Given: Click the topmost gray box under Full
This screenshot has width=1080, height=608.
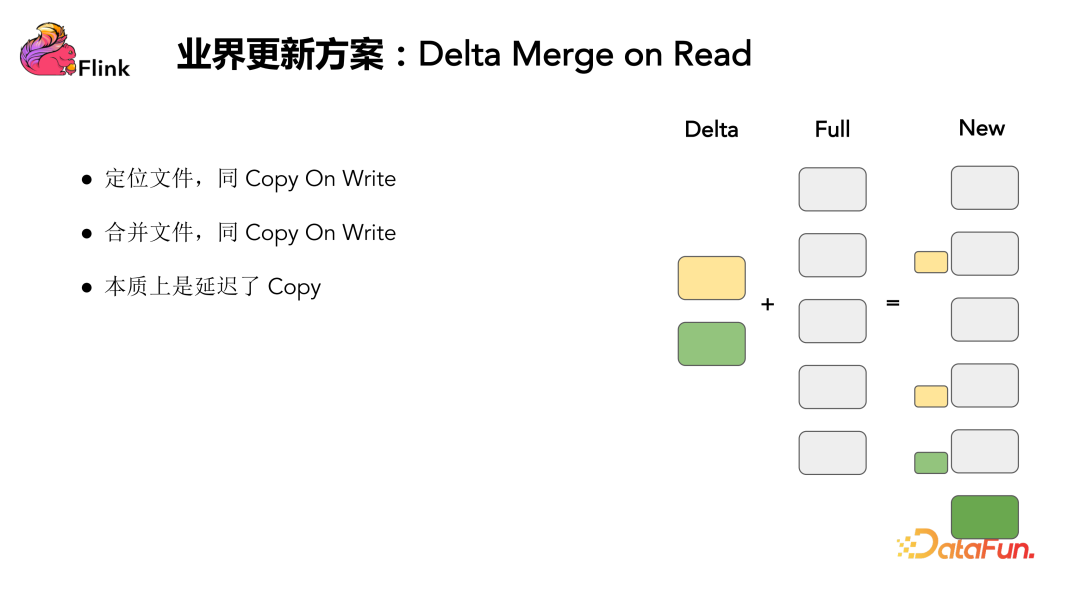Looking at the screenshot, I should (833, 189).
